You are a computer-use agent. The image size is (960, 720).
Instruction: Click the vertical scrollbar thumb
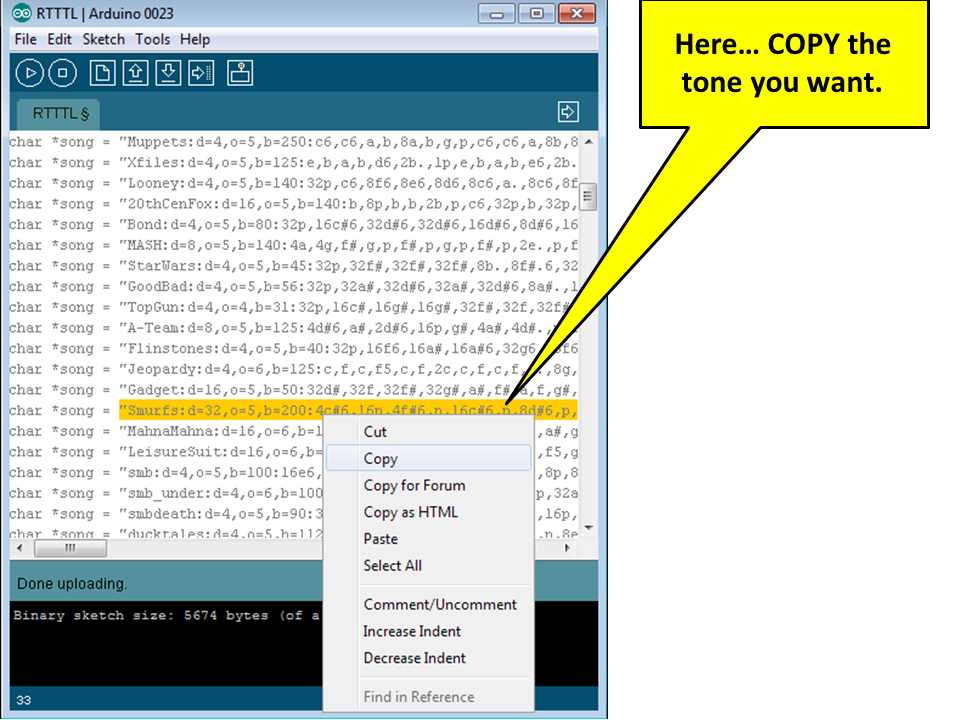588,197
